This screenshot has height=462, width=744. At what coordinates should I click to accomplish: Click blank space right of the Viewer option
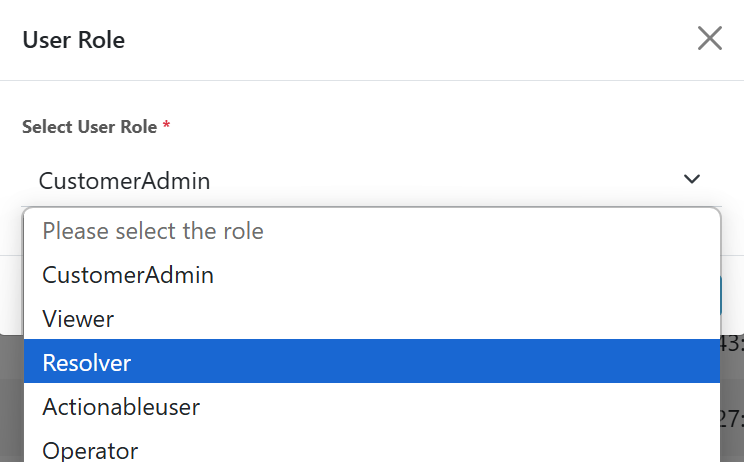pos(450,319)
